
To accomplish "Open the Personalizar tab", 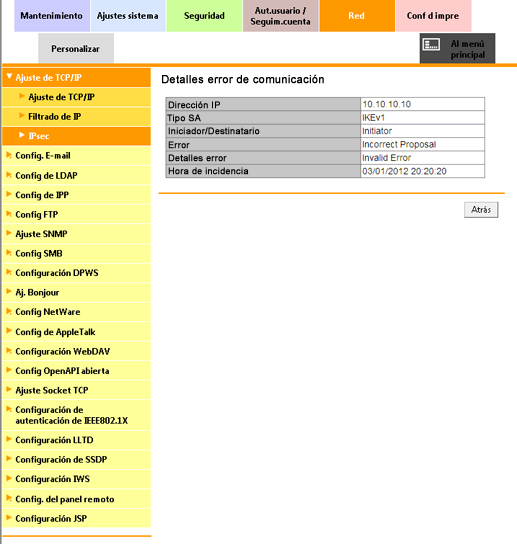I will coord(76,48).
